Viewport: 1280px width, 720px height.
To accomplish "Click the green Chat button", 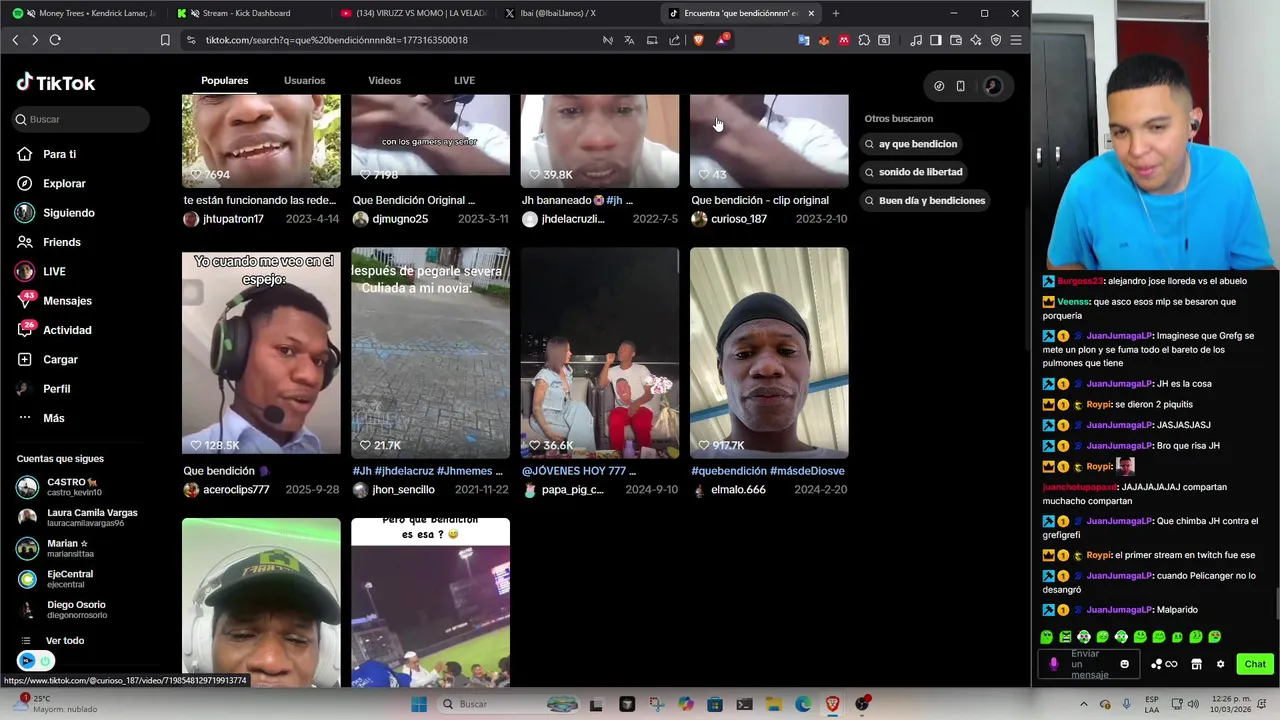I will [1255, 664].
